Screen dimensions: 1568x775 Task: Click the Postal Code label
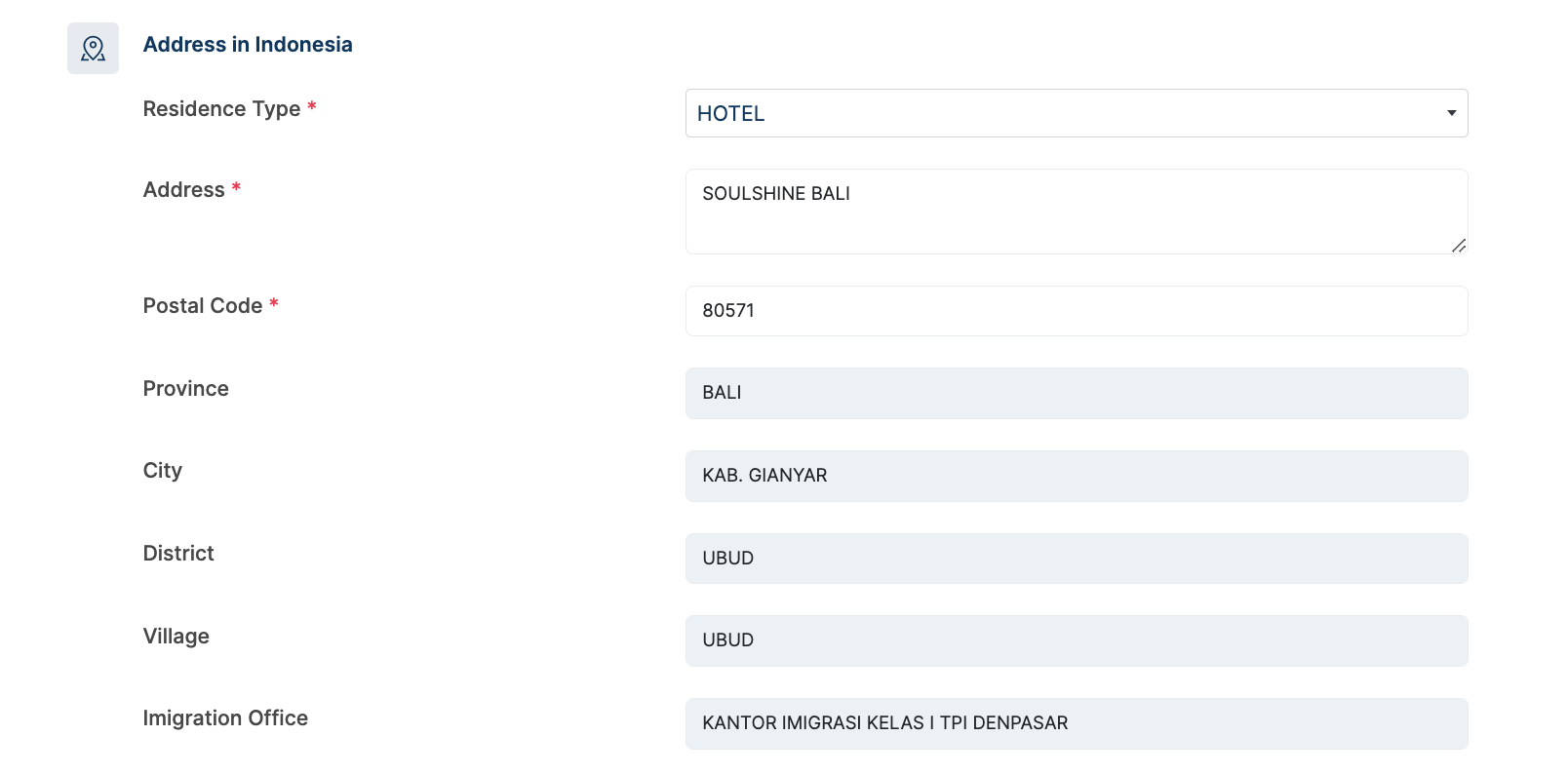click(202, 306)
